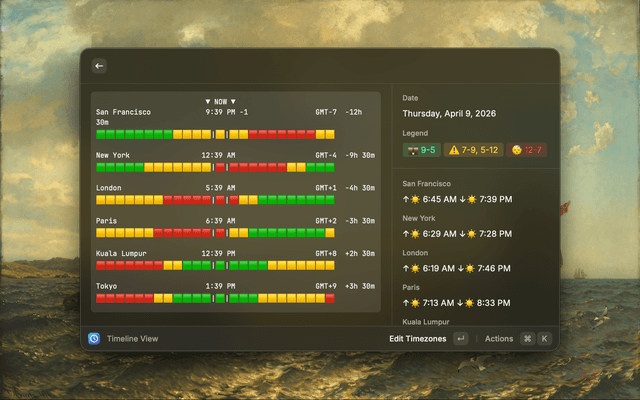Click the Edit Timezones button
This screenshot has height=400, width=640.
coord(417,339)
